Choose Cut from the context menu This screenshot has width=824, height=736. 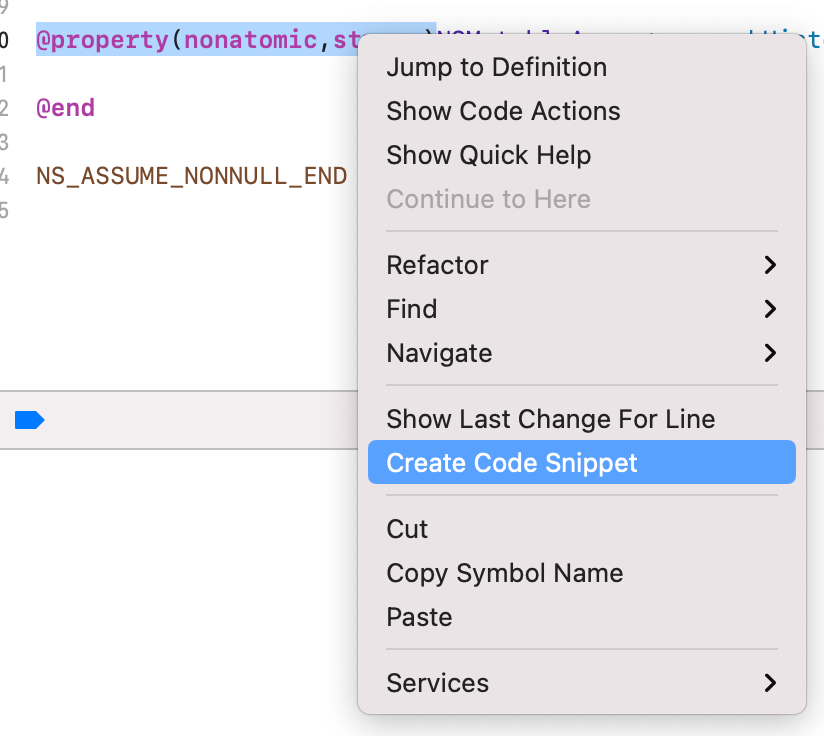pos(407,529)
